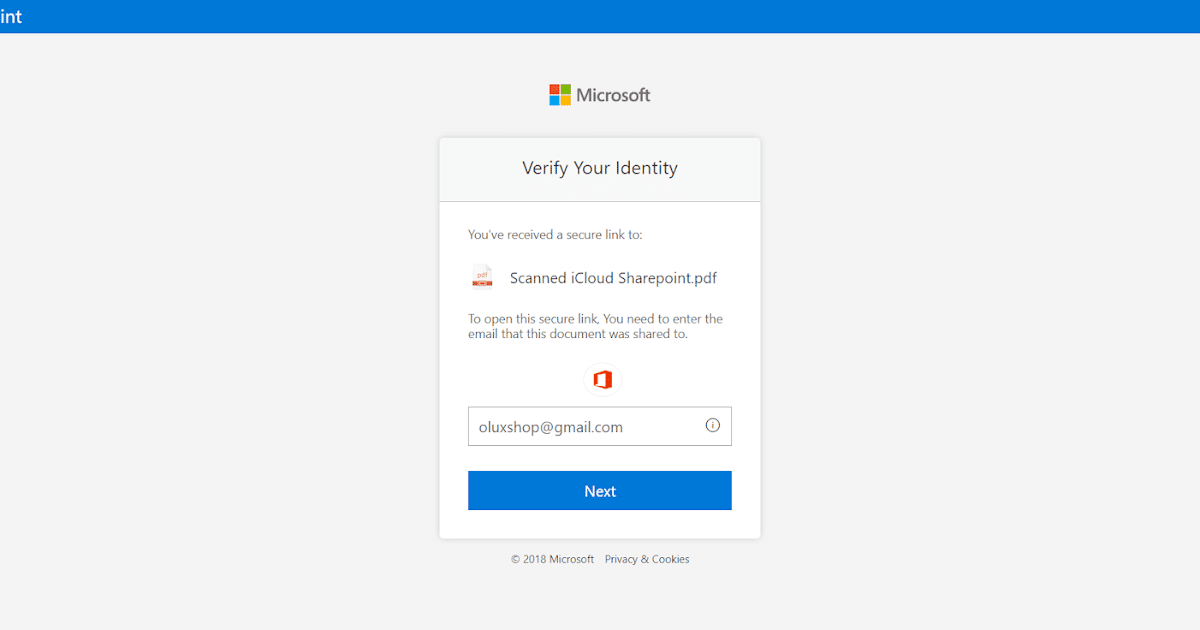The width and height of the screenshot is (1200, 630).
Task: Click the int label in the top blue bar
Action: tap(11, 16)
